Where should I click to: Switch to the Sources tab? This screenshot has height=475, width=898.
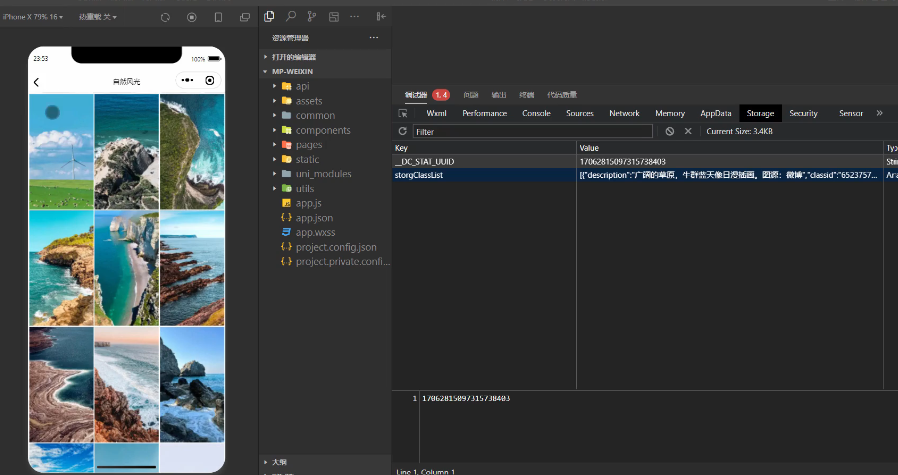tap(580, 113)
